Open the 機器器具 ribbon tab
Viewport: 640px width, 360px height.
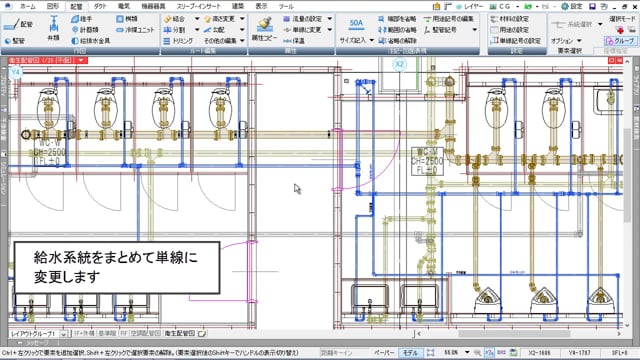tap(153, 7)
